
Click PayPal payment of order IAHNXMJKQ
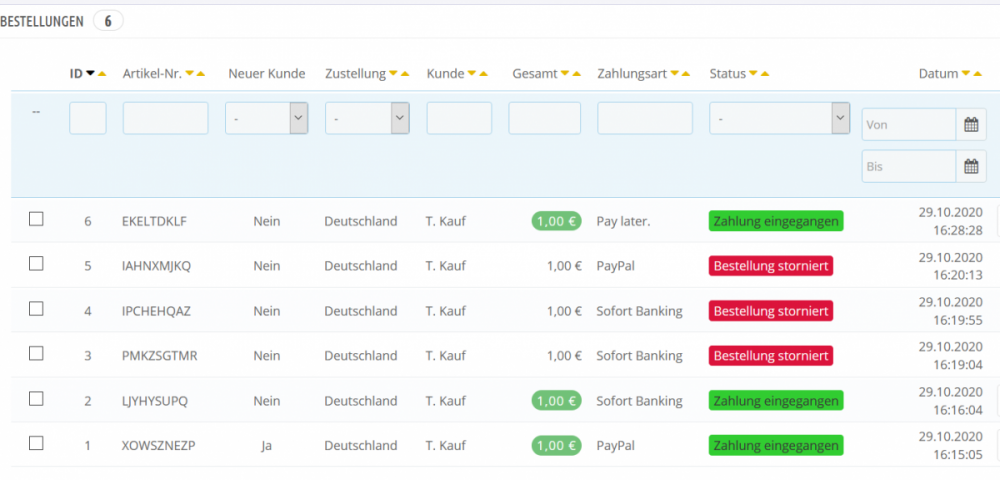click(615, 266)
